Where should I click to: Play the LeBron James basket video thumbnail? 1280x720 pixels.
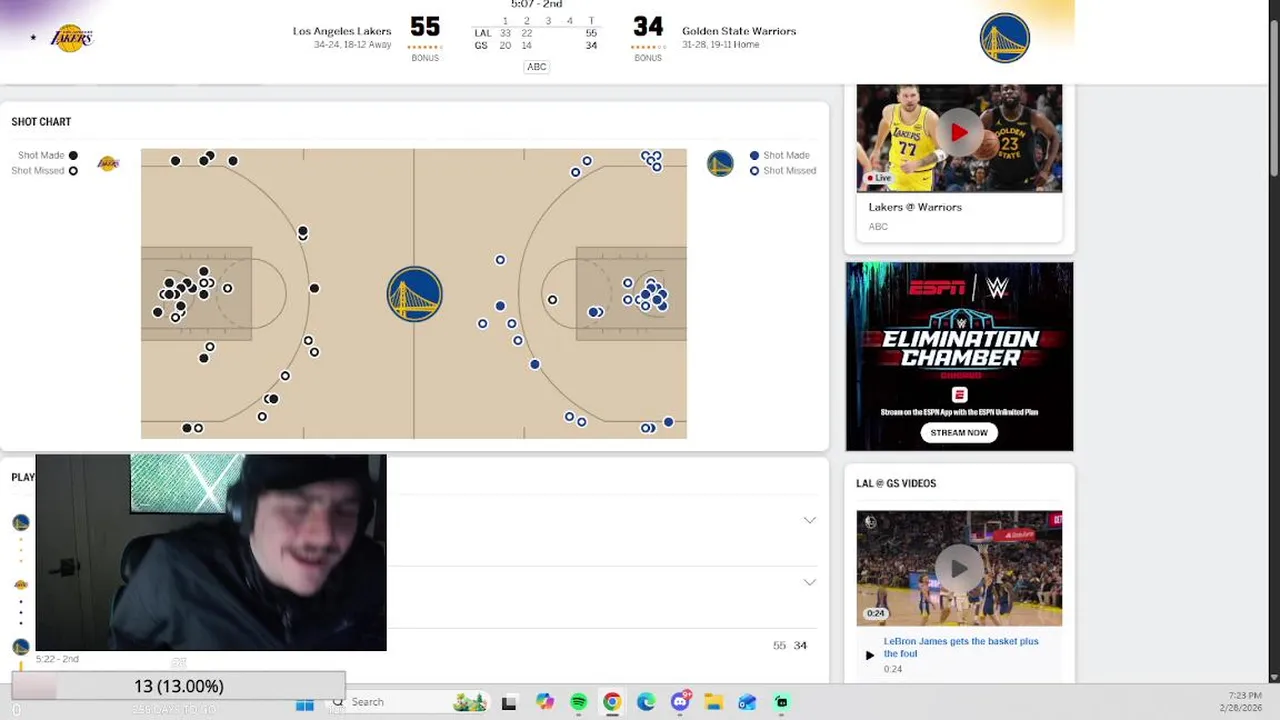point(959,568)
